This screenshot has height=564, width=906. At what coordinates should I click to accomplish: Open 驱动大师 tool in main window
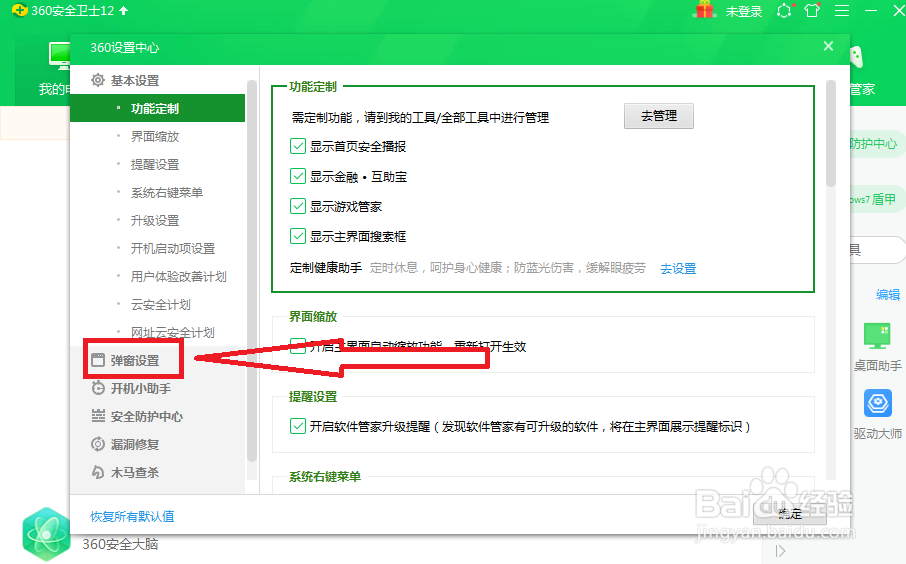[878, 415]
